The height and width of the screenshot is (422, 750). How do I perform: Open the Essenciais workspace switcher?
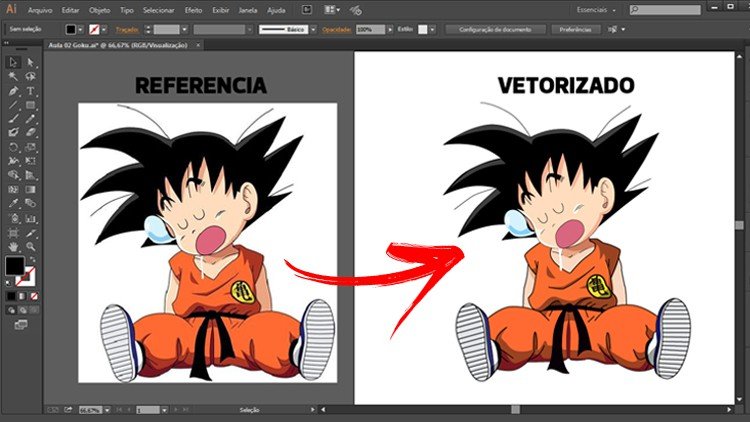click(x=596, y=10)
